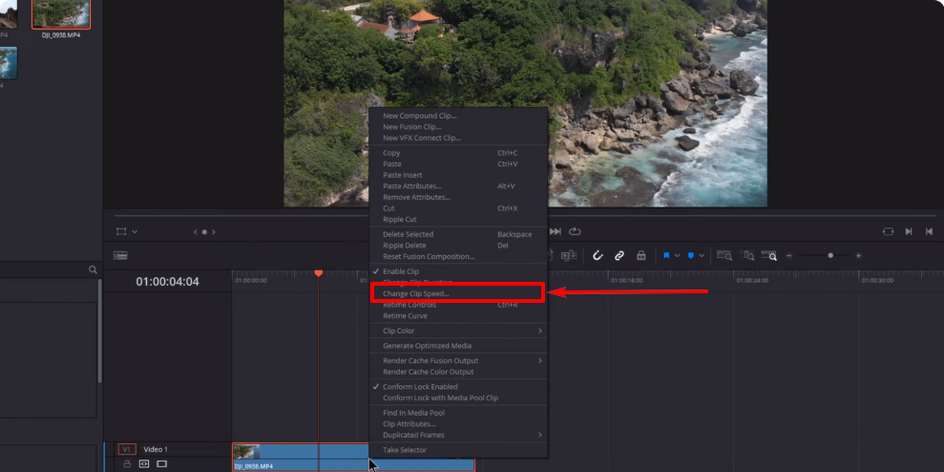Select Find In Media Pool item
The image size is (944, 472).
coord(458,413)
